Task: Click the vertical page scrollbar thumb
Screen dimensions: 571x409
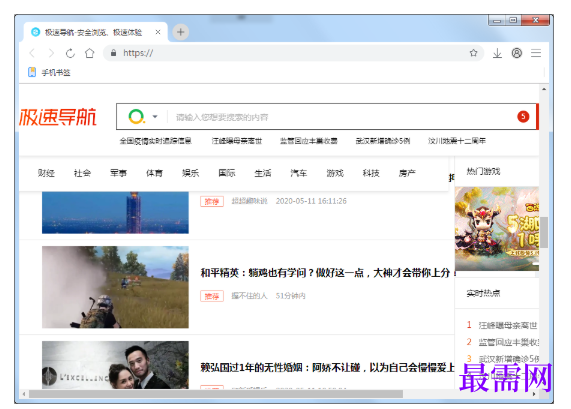Action: pos(544,232)
